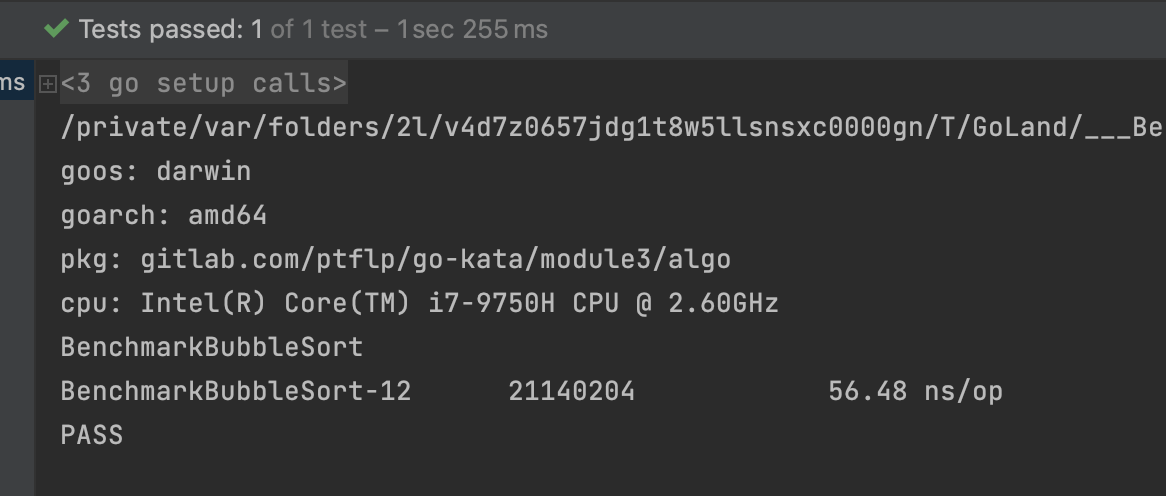
Task: Click the iteration count 21140204
Action: pyautogui.click(x=571, y=391)
